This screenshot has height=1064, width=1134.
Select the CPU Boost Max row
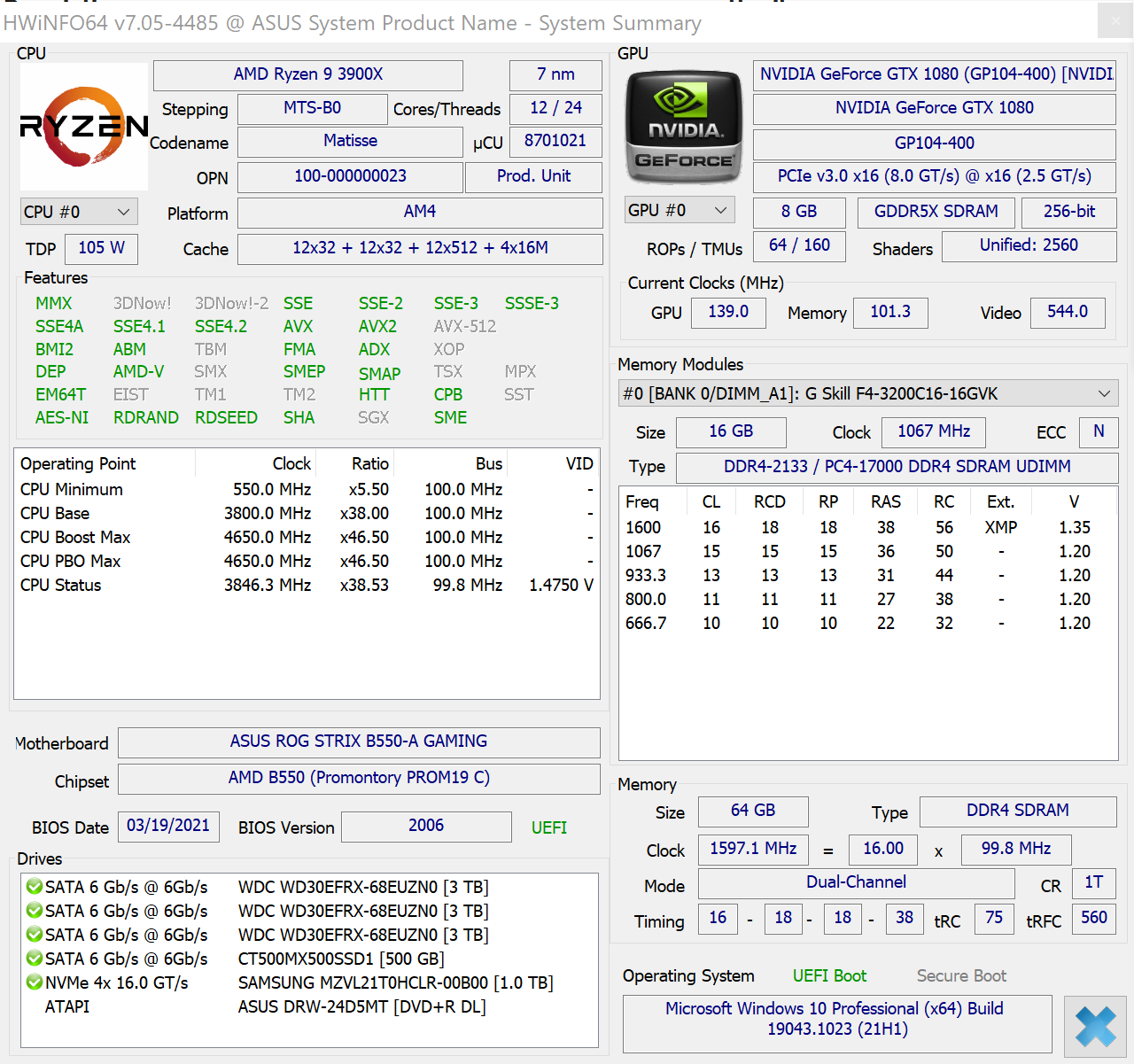pos(307,538)
